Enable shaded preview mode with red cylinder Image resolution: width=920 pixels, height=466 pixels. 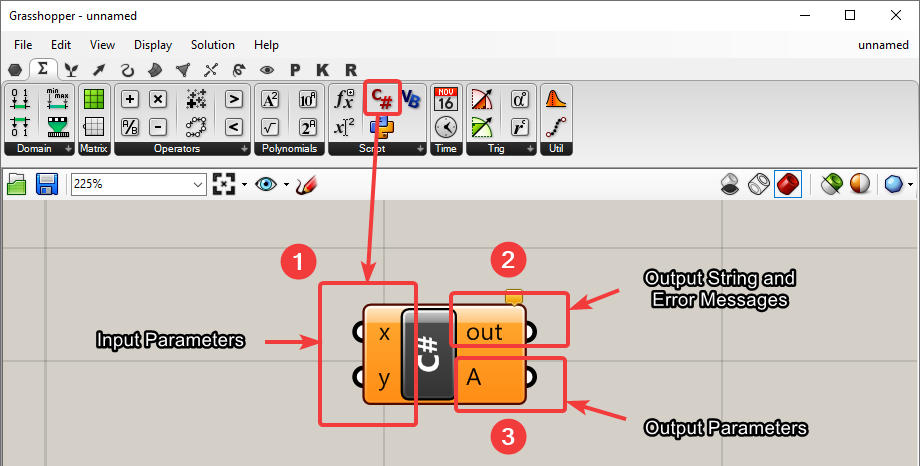click(x=787, y=185)
